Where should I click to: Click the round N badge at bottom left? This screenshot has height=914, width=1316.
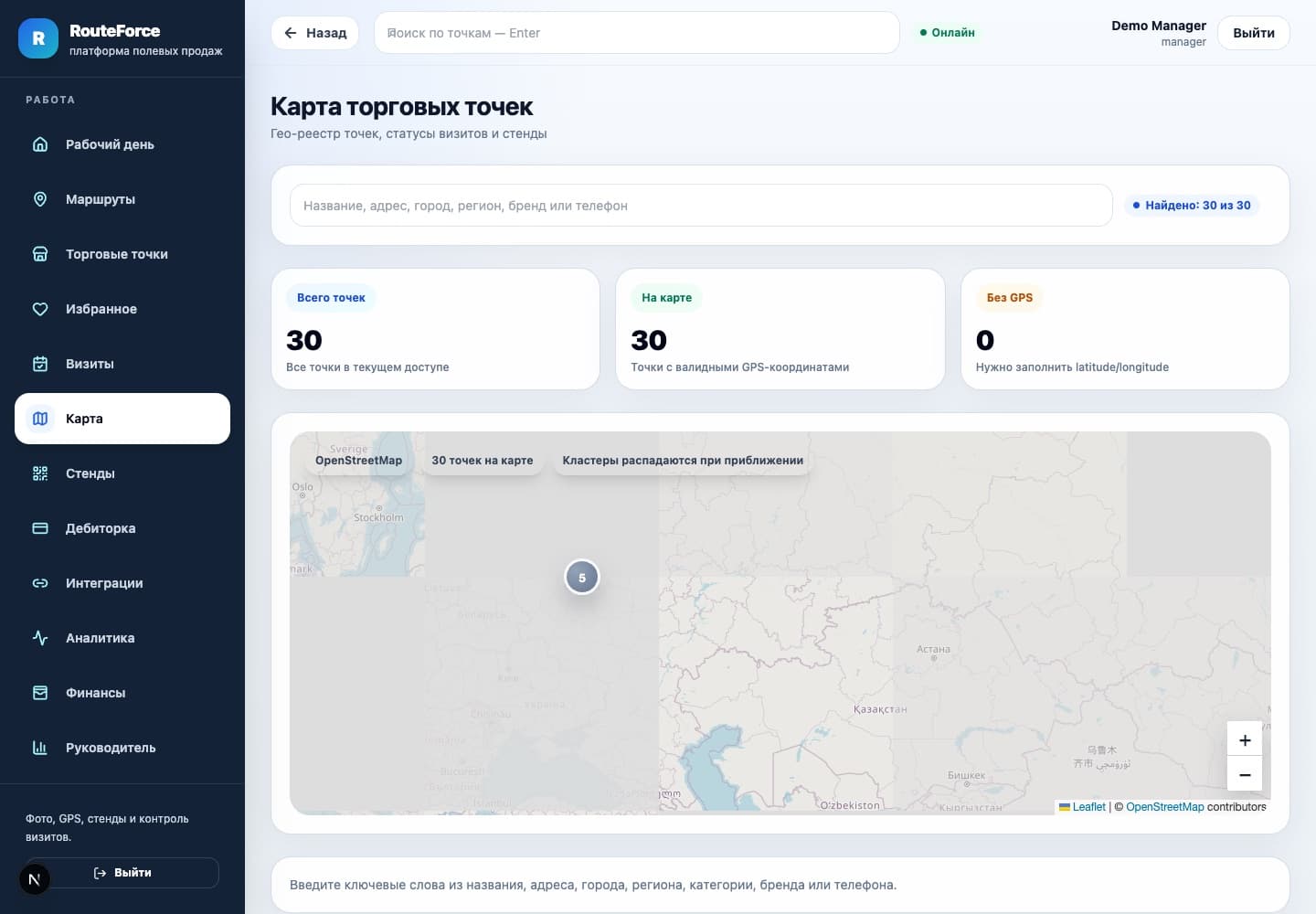tap(35, 879)
